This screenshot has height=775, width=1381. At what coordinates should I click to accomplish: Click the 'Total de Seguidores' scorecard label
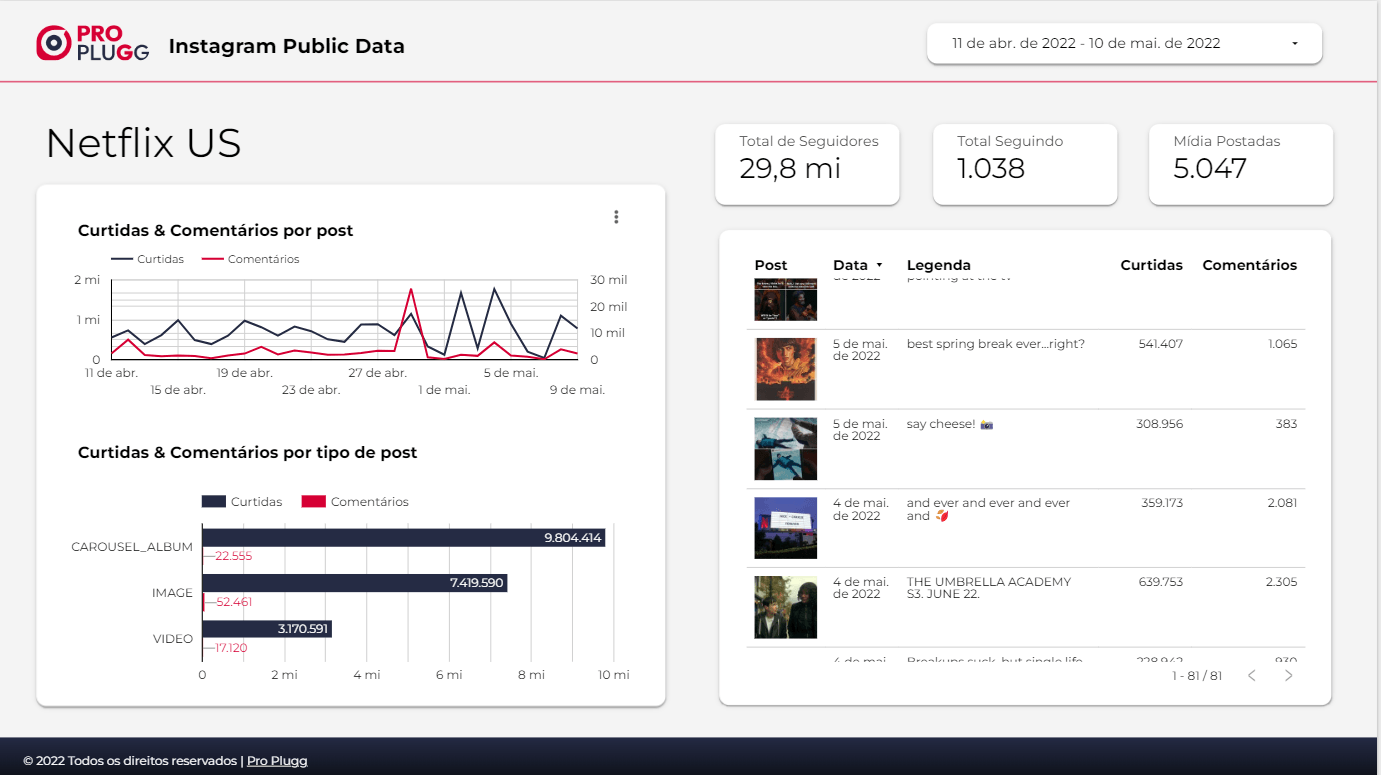click(x=809, y=142)
